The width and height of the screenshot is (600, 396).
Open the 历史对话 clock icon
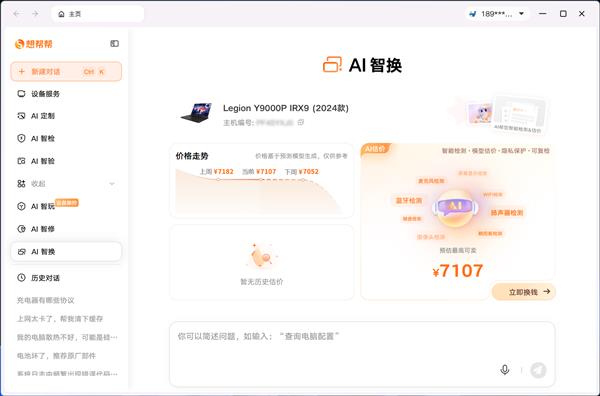coord(21,278)
